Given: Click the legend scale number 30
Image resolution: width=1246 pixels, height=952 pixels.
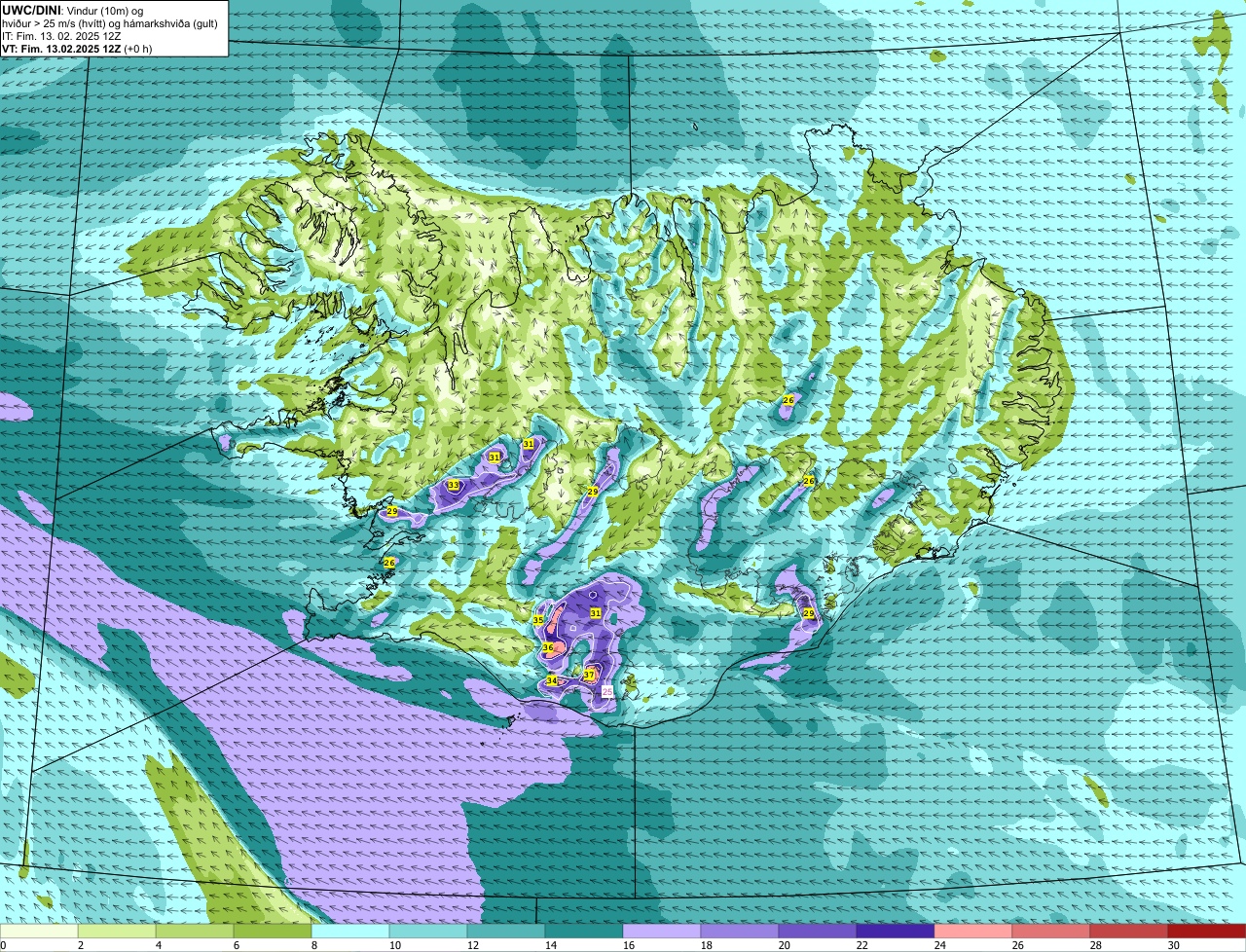Looking at the screenshot, I should 1173,945.
